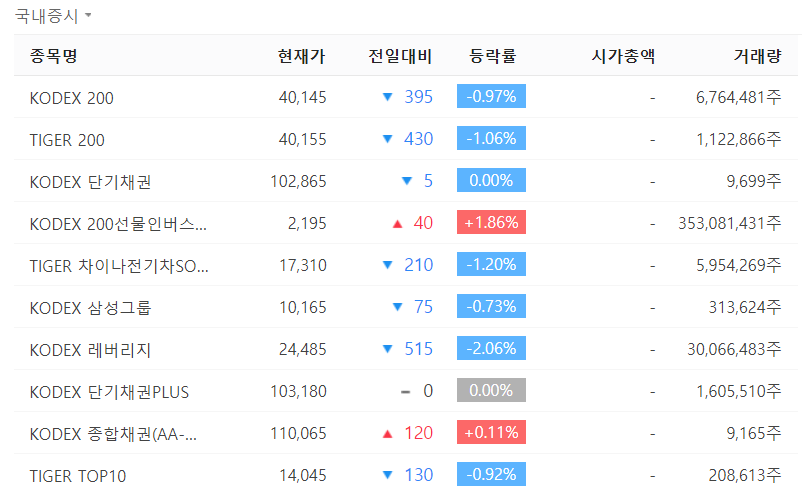Click price 10,165
Viewport: 809px width, 494px height.
pos(303,307)
